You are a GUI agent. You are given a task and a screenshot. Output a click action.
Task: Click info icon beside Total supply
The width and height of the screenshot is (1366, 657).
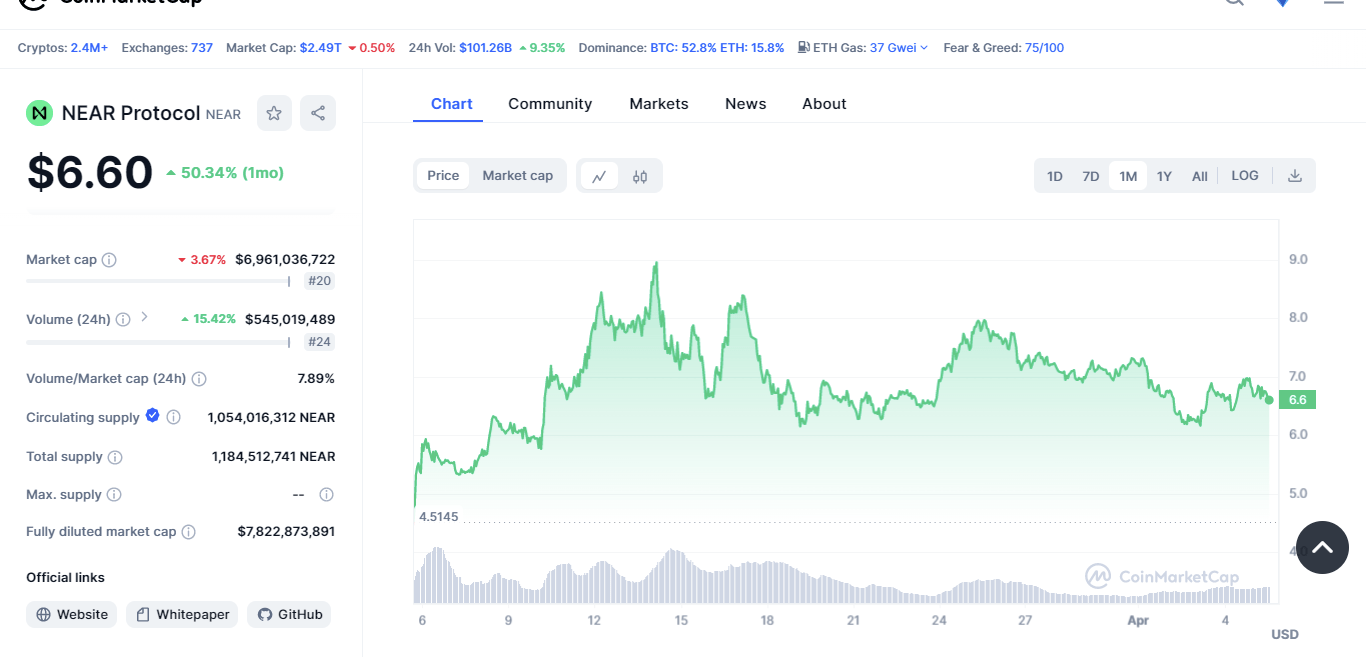115,457
